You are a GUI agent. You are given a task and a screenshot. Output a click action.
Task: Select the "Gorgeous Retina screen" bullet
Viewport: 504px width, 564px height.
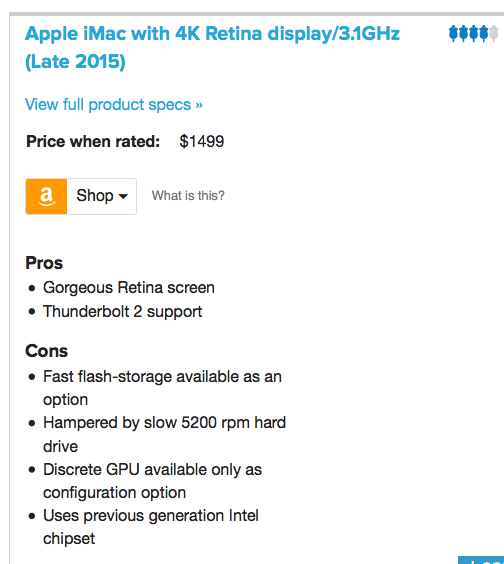pos(129,288)
